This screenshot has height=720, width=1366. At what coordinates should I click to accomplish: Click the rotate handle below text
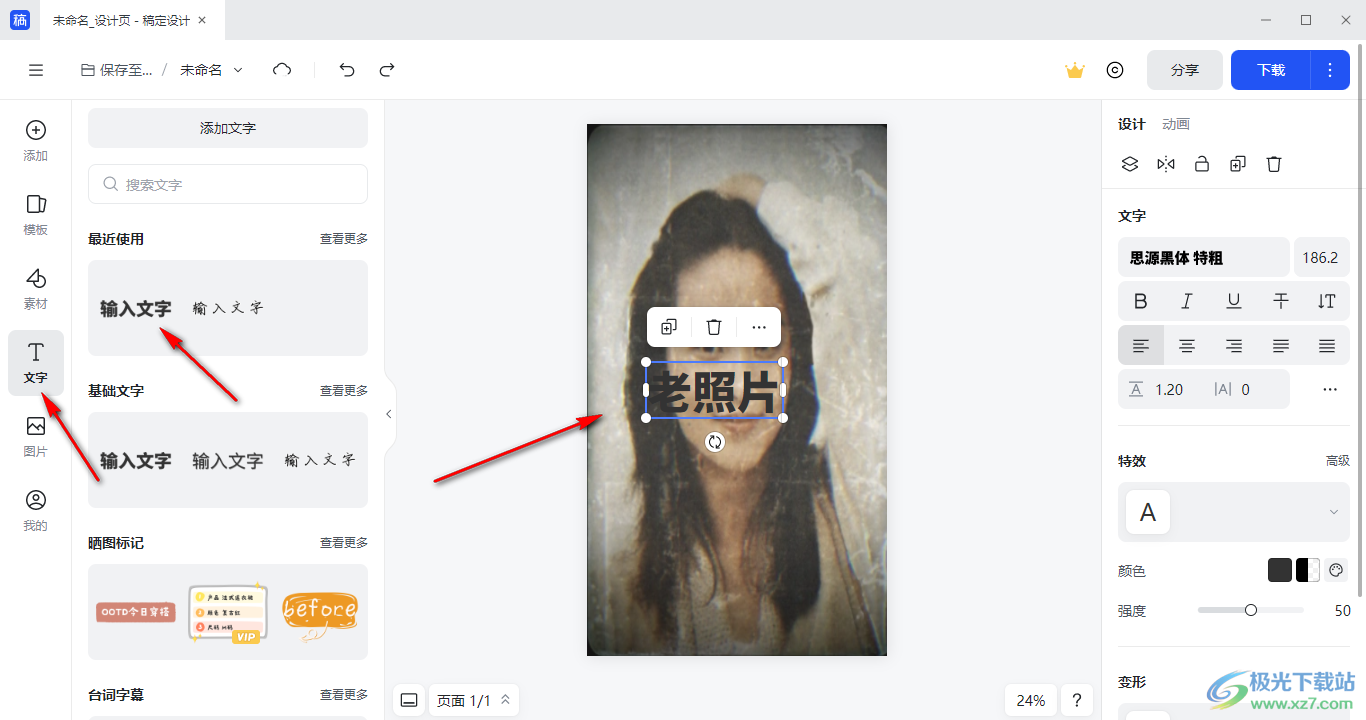click(x=714, y=442)
